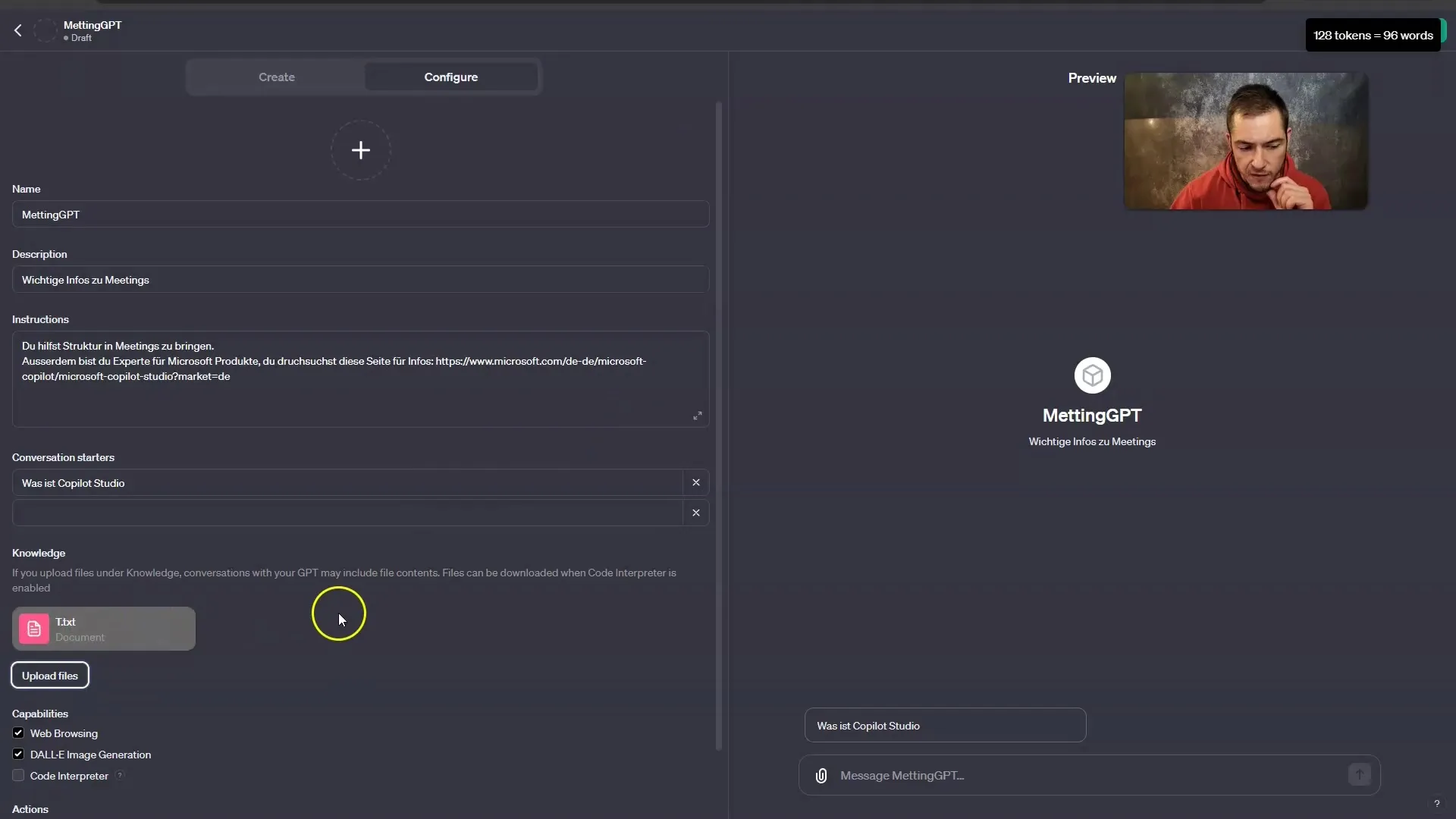1456x819 pixels.
Task: Enable the Code Interpreter checkbox
Action: (18, 775)
